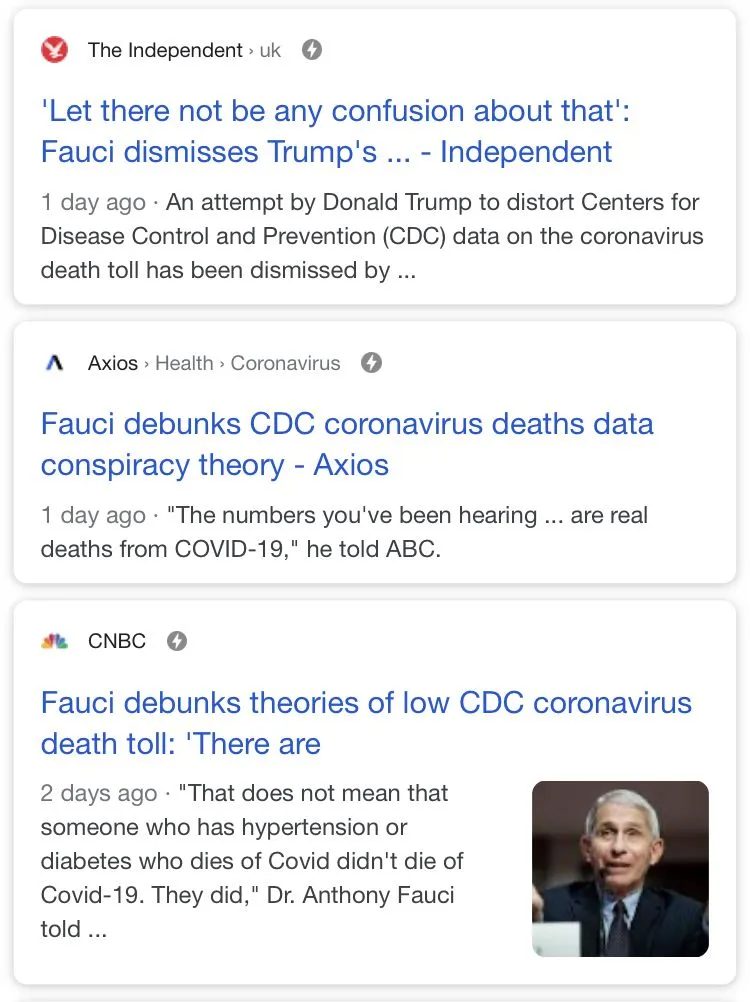
Task: Open the Independent 'Let there not be any confusion' headline
Action: (x=335, y=130)
